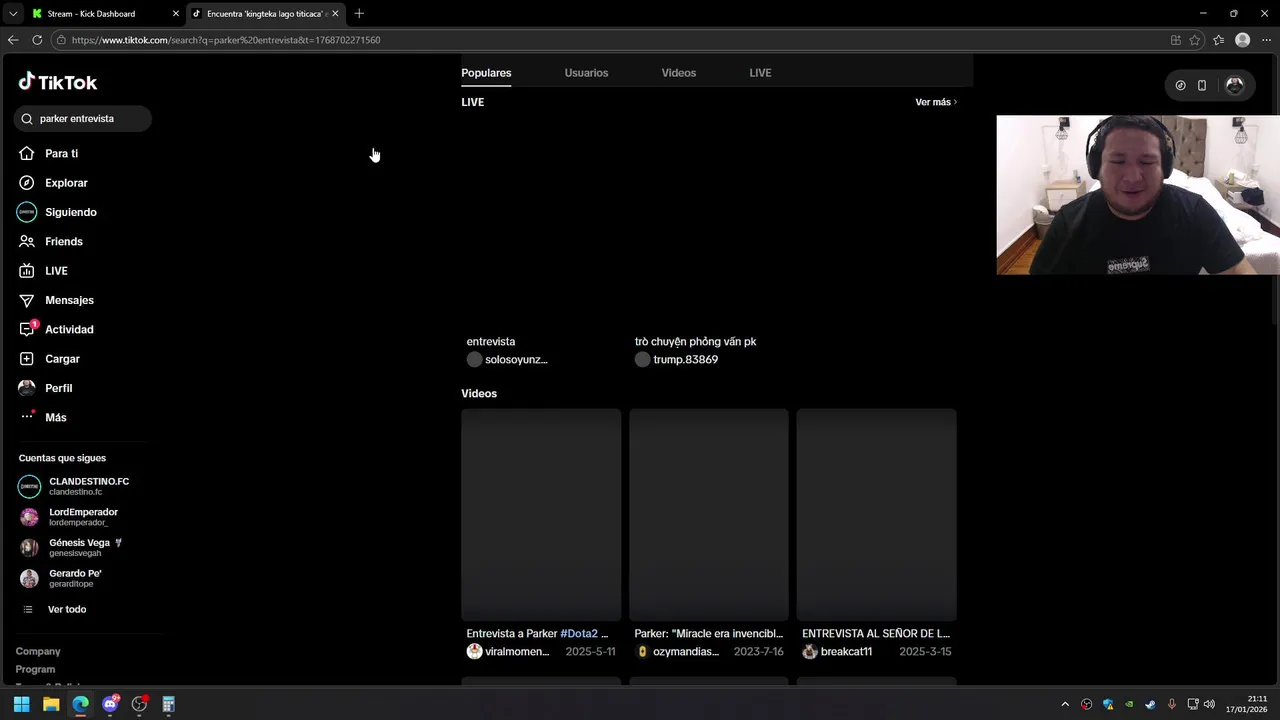
Task: Click the #Dota2 hashtag
Action: click(578, 634)
